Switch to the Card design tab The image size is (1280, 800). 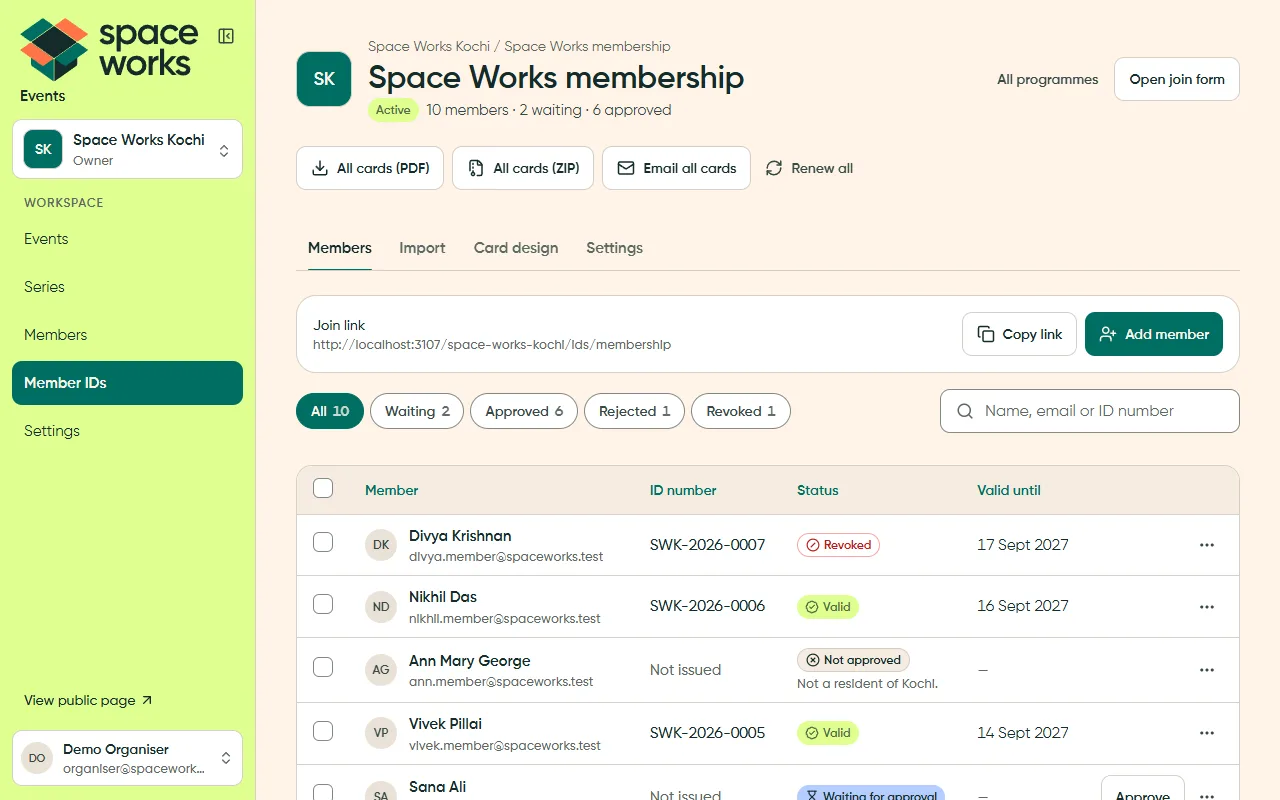516,248
